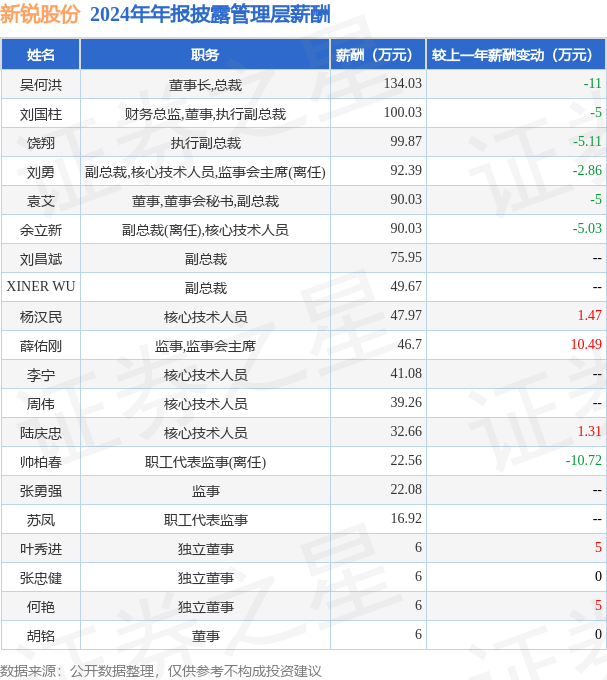Click the salary value 134.03
607x680 pixels.
[x=402, y=83]
